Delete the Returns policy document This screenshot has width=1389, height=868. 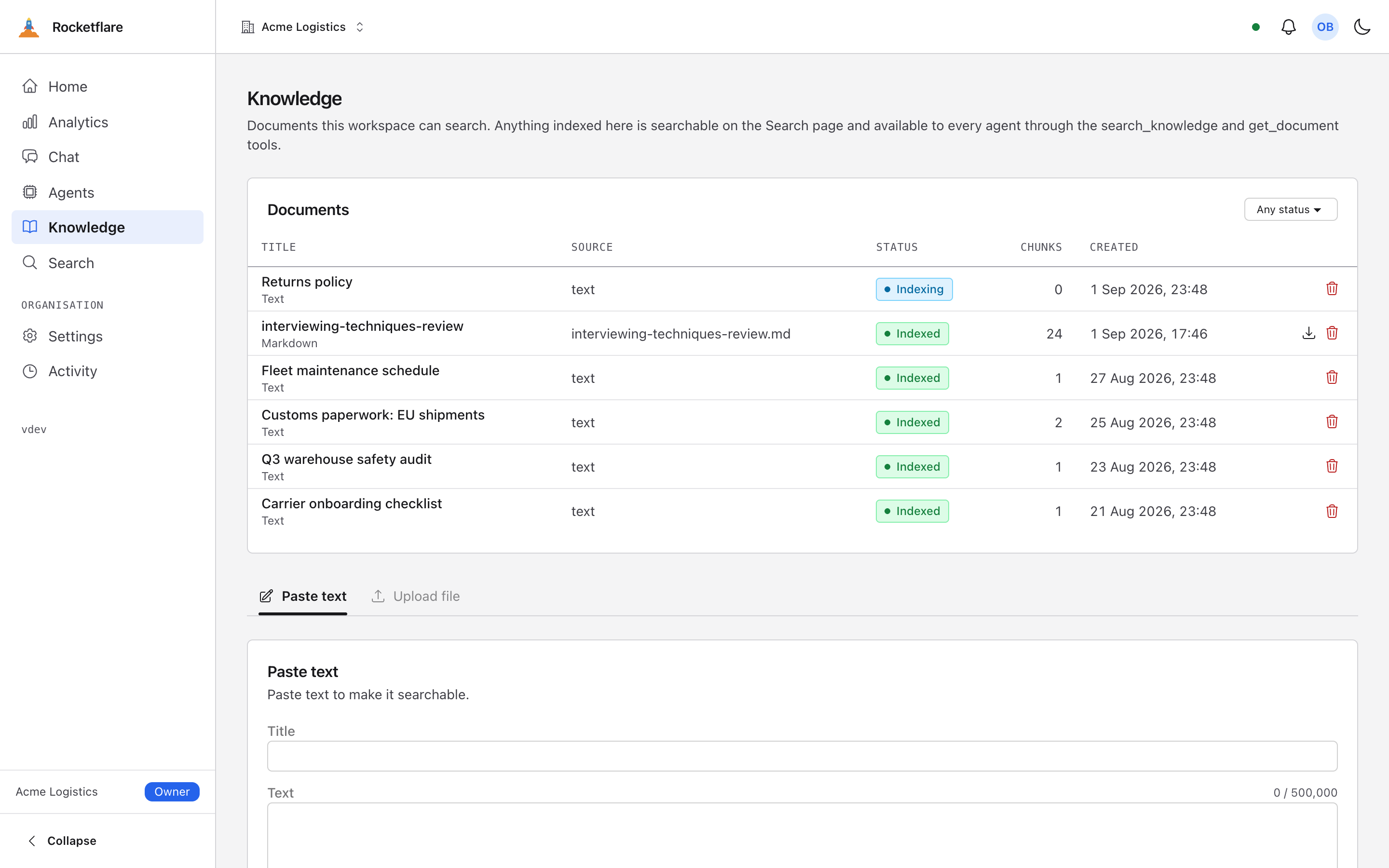point(1332,289)
